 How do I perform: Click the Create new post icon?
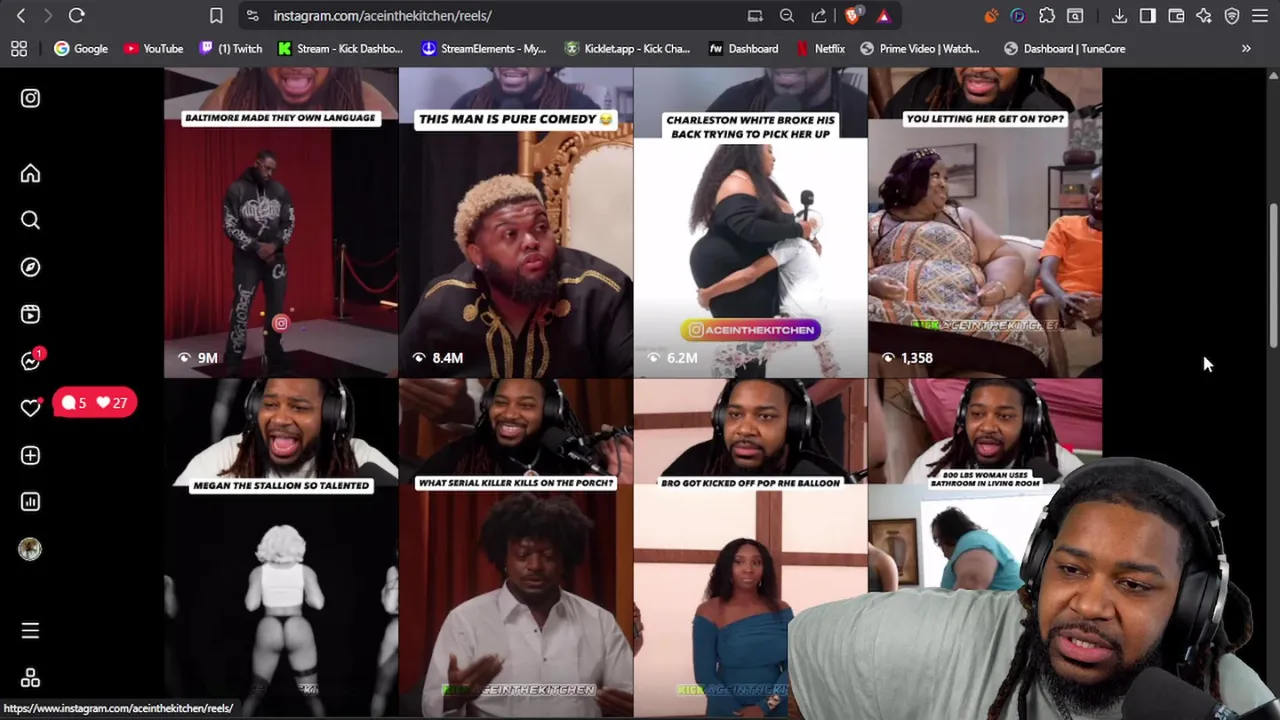coord(30,455)
